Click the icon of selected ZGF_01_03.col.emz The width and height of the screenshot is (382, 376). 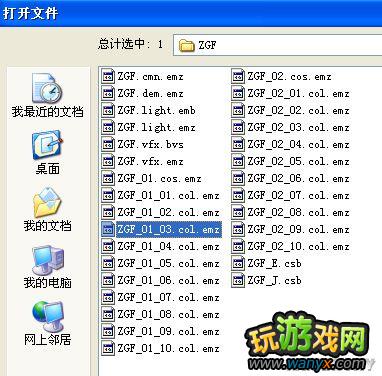click(108, 229)
